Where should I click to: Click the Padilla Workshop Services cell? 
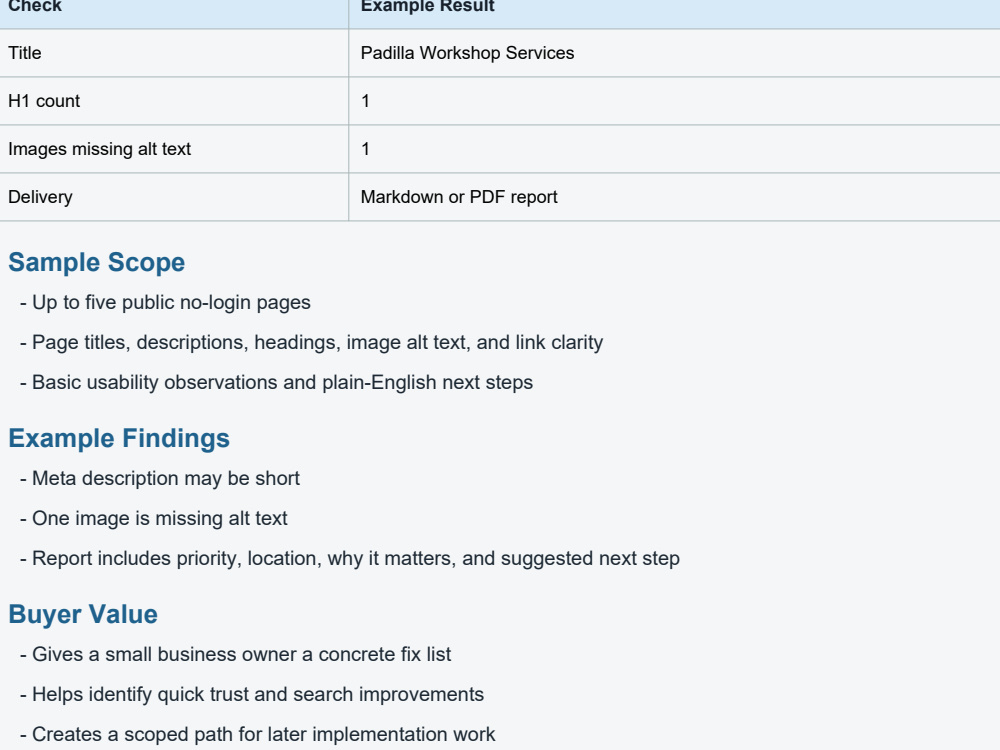674,53
